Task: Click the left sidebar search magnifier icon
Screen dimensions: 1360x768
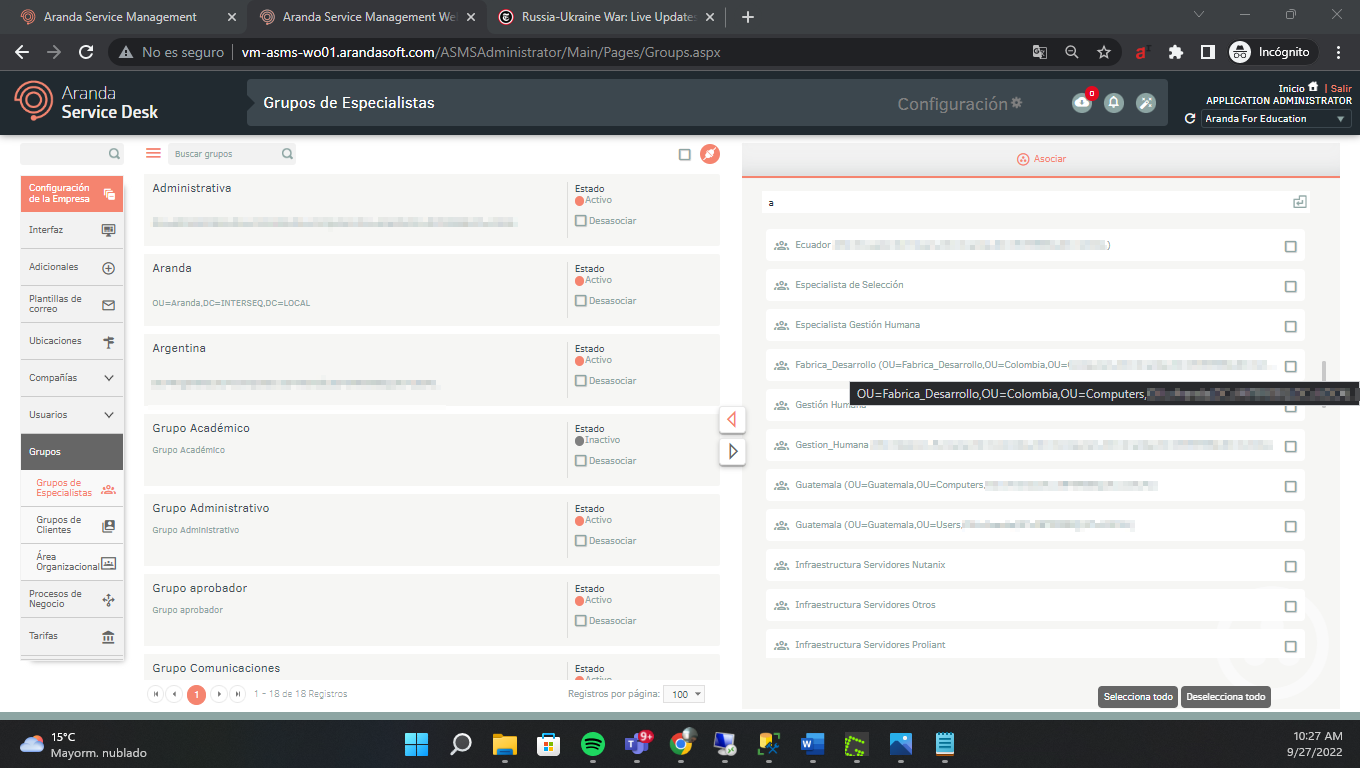Action: tap(114, 154)
